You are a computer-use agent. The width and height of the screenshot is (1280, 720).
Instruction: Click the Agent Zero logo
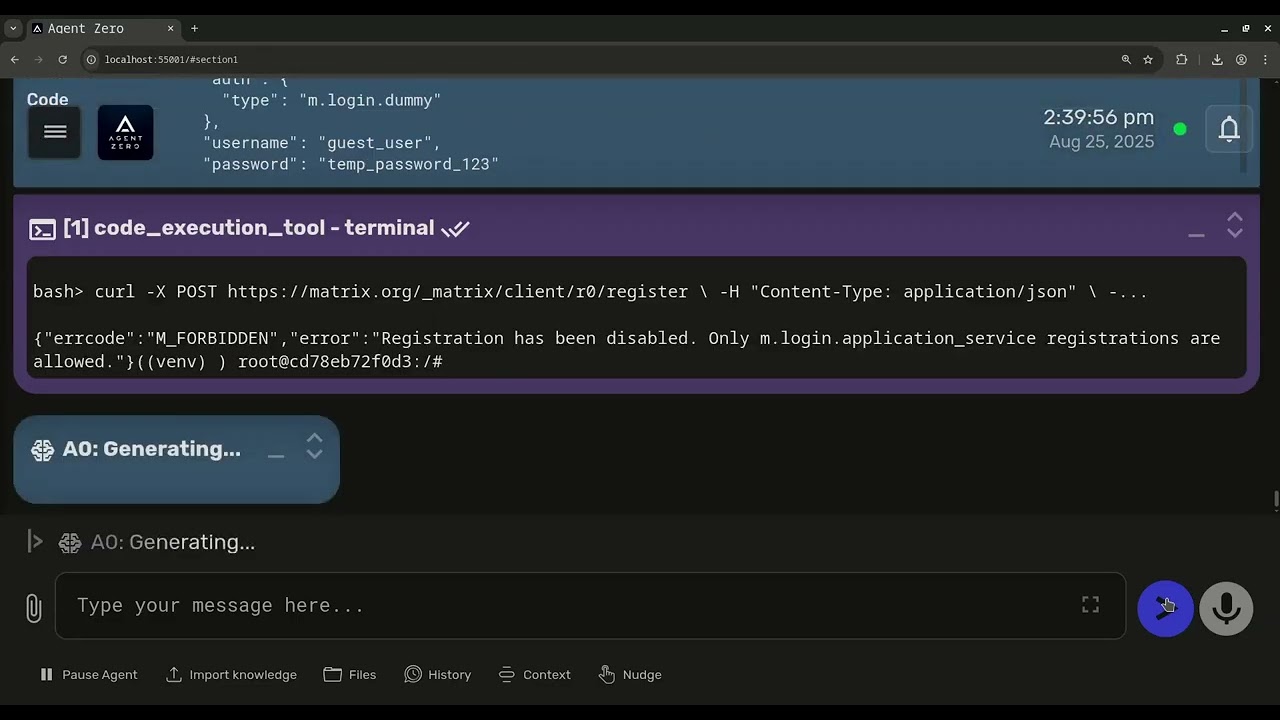coord(125,132)
